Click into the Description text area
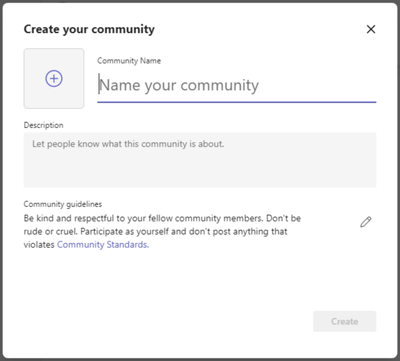 (200, 160)
